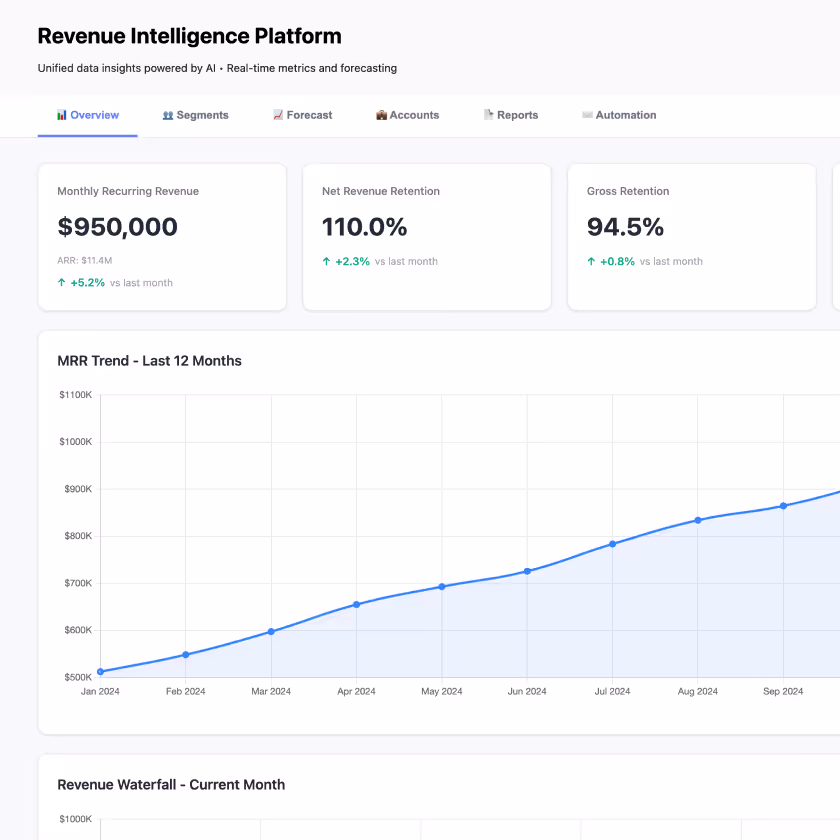Click the MRR Trend chart title
The height and width of the screenshot is (840, 840).
click(x=149, y=361)
